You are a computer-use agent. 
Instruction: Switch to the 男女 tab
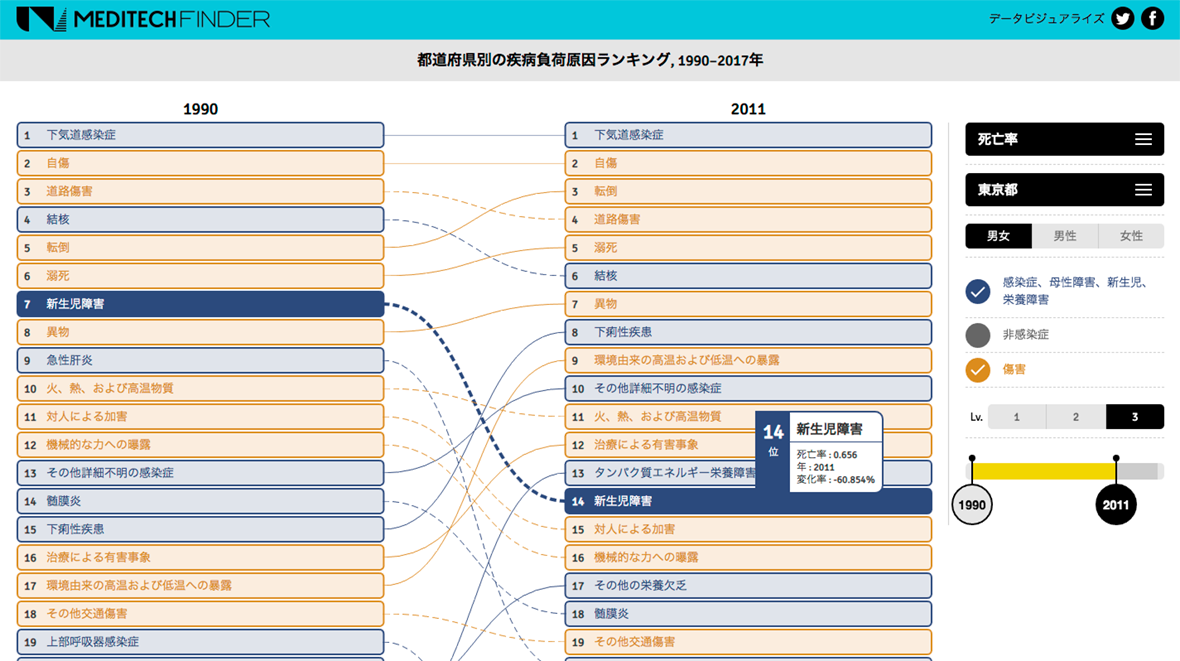pos(998,236)
